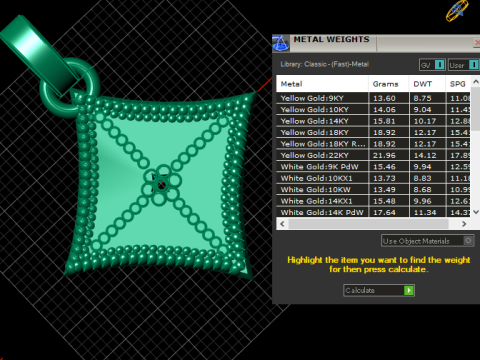Click the 15.46 grams value
480x360 pixels.
(384, 167)
